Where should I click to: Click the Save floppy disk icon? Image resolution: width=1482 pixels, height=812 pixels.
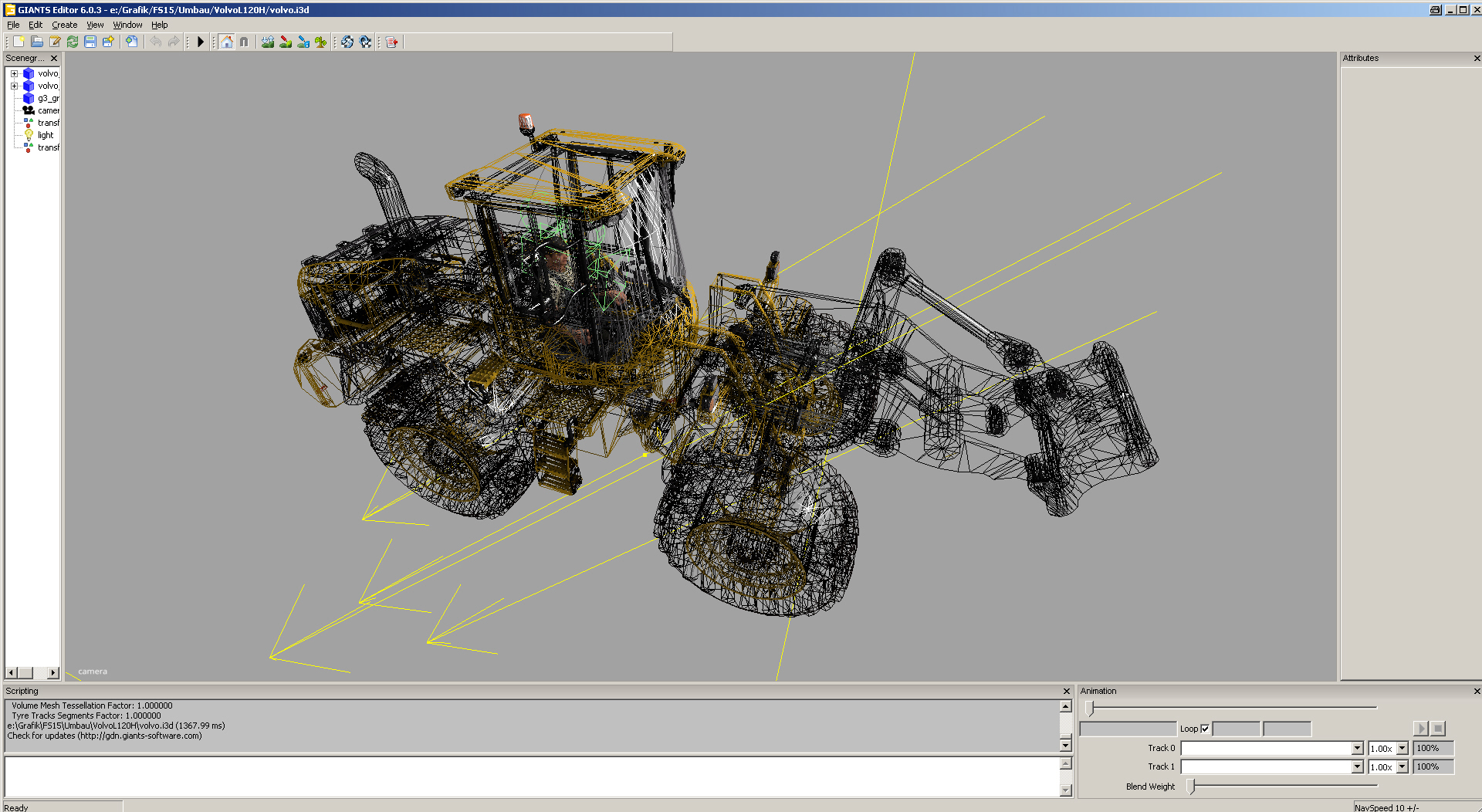(90, 42)
